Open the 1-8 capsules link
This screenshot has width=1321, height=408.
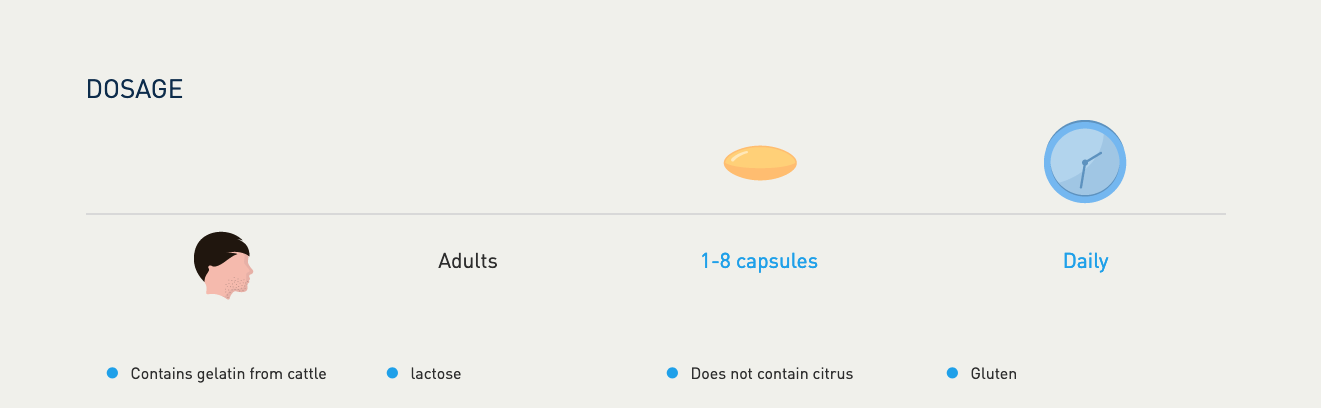pos(759,261)
